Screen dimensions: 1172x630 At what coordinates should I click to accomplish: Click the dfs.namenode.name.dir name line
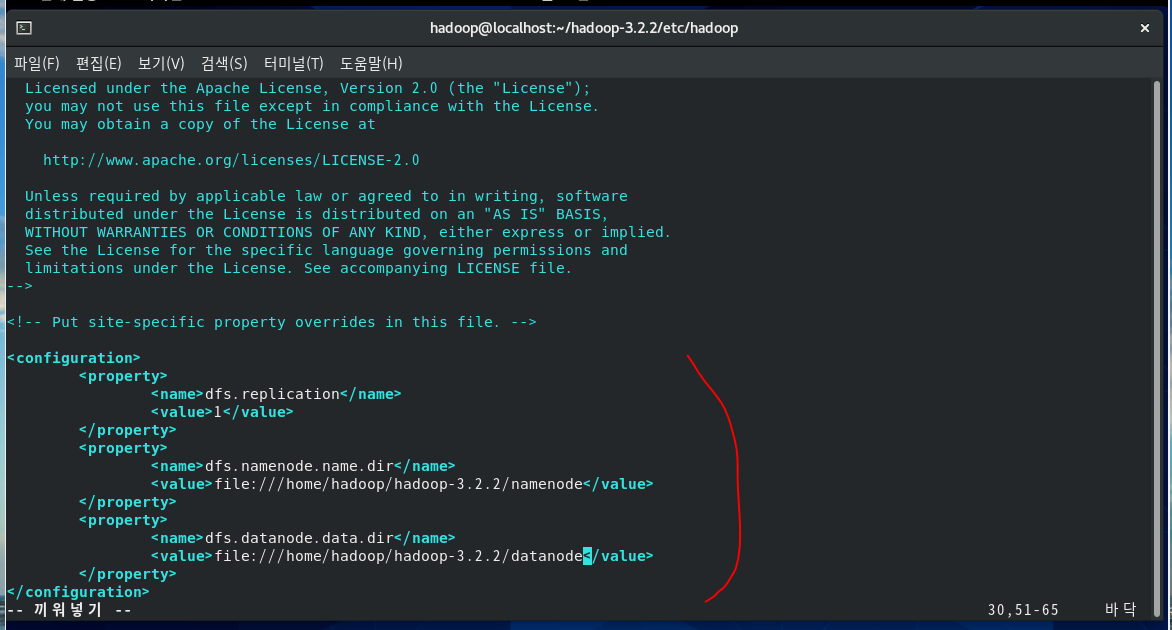tap(303, 466)
